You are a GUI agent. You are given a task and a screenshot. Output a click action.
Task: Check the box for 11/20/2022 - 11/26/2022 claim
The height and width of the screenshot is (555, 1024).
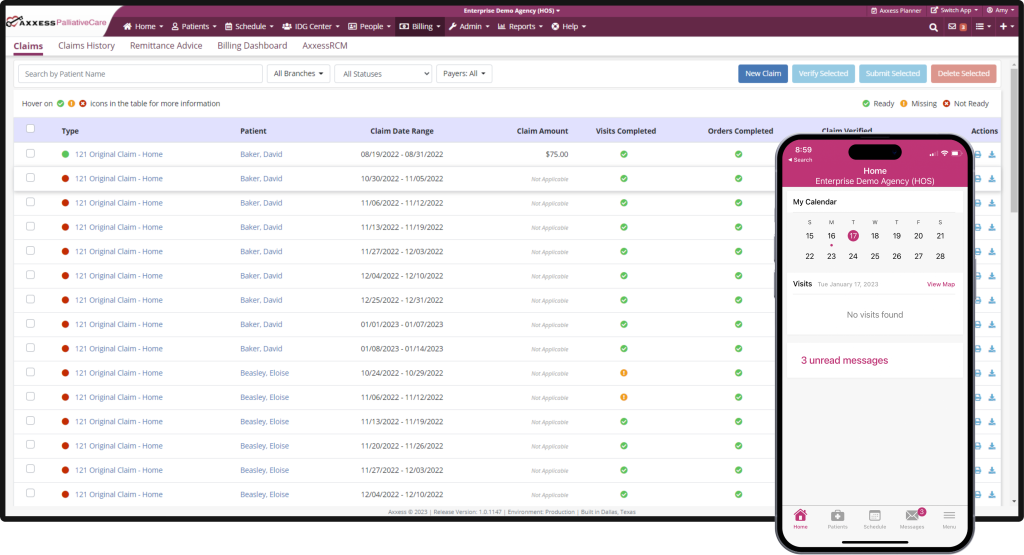click(x=30, y=445)
